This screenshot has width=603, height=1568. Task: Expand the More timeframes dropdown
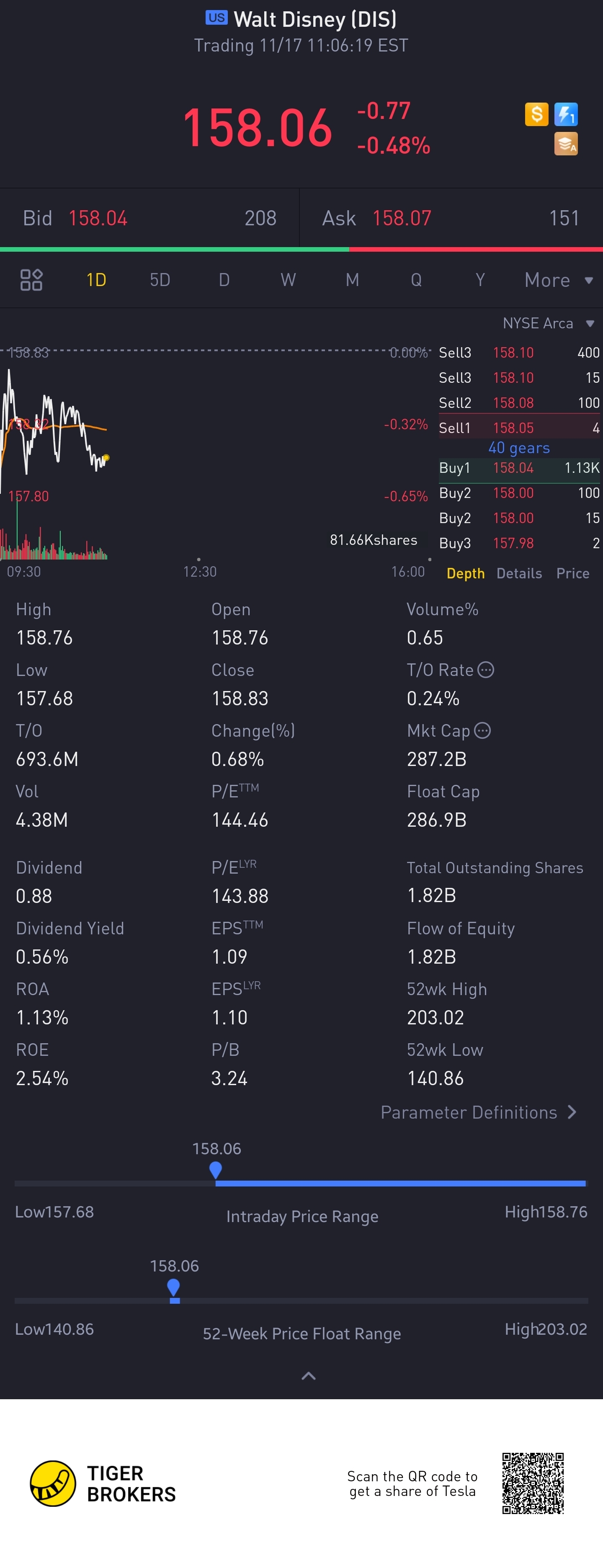pyautogui.click(x=558, y=280)
